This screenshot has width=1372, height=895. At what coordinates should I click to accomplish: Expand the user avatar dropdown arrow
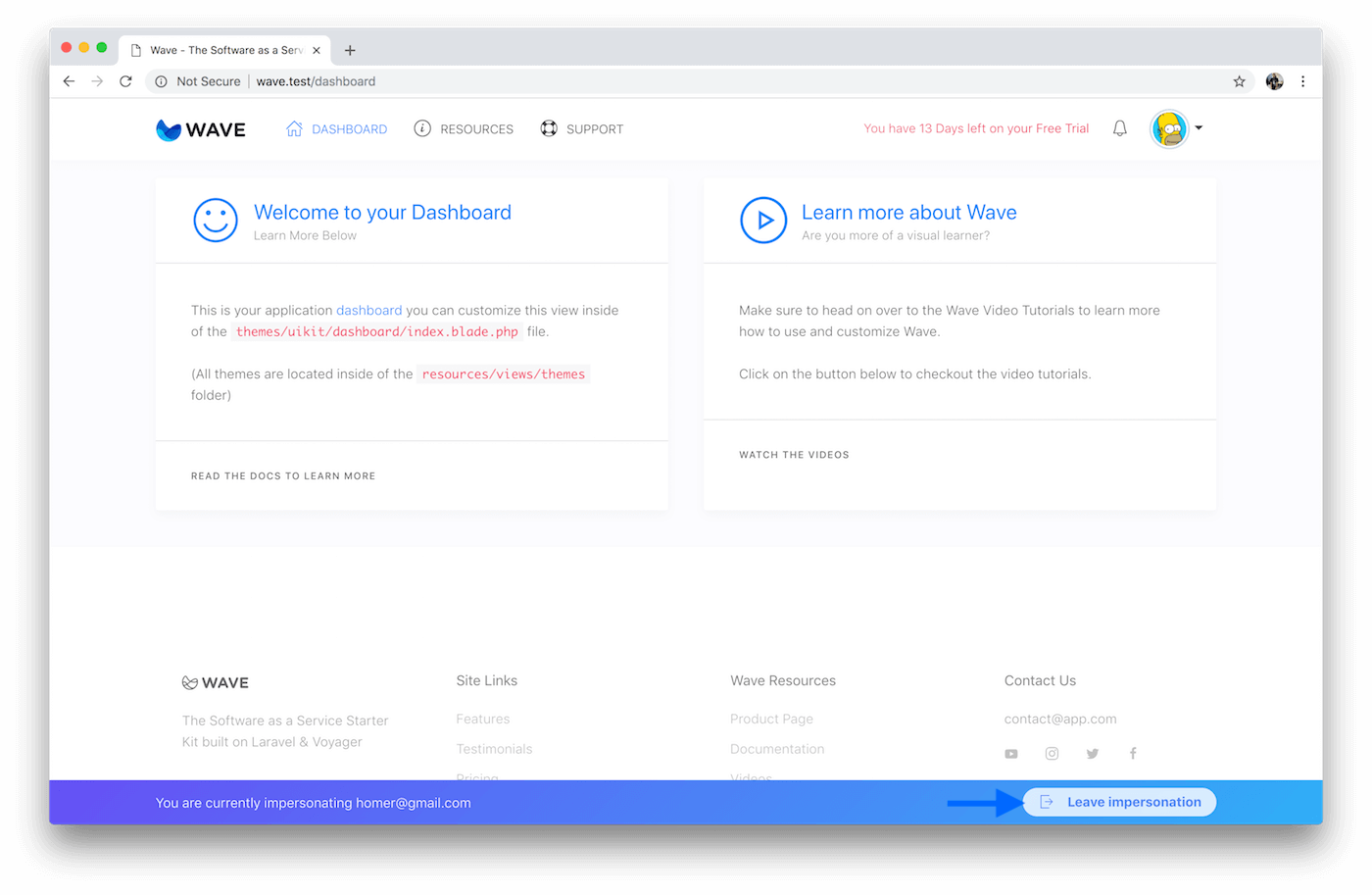coord(1199,128)
